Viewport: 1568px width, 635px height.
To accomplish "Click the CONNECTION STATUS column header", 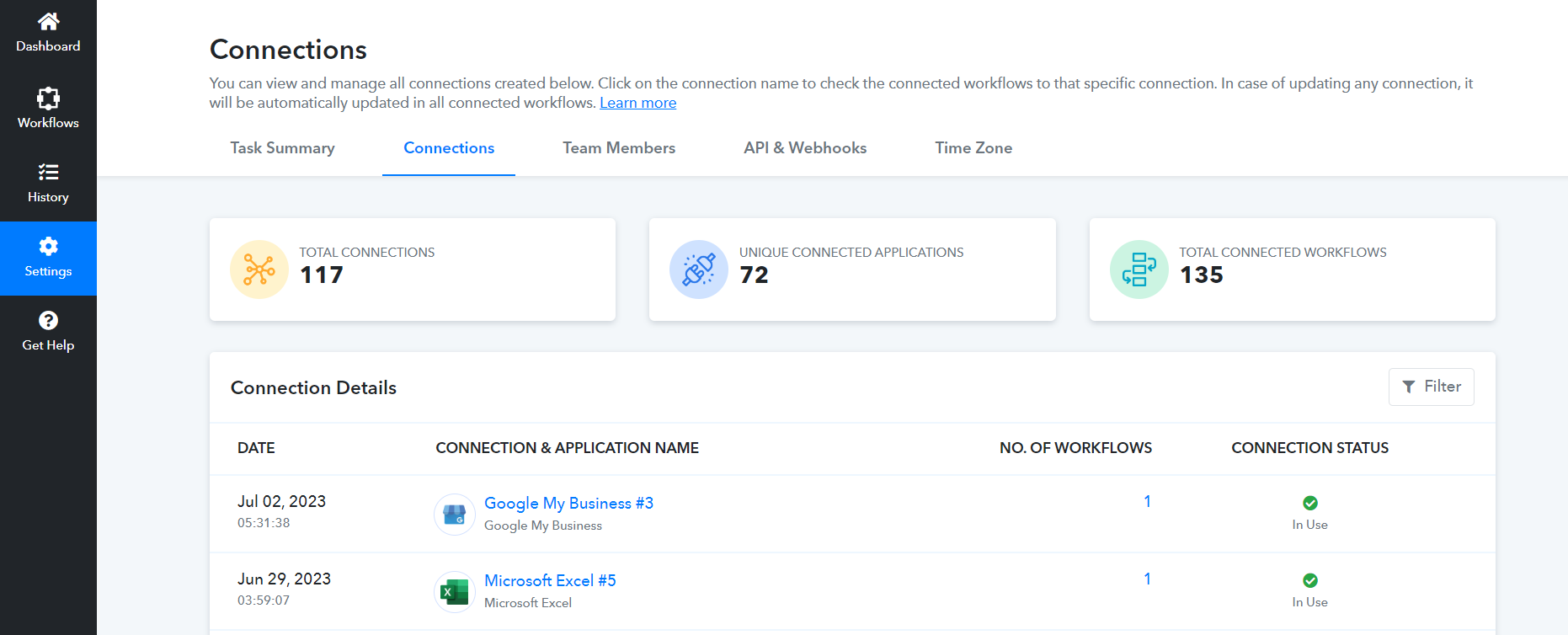I will pyautogui.click(x=1310, y=448).
